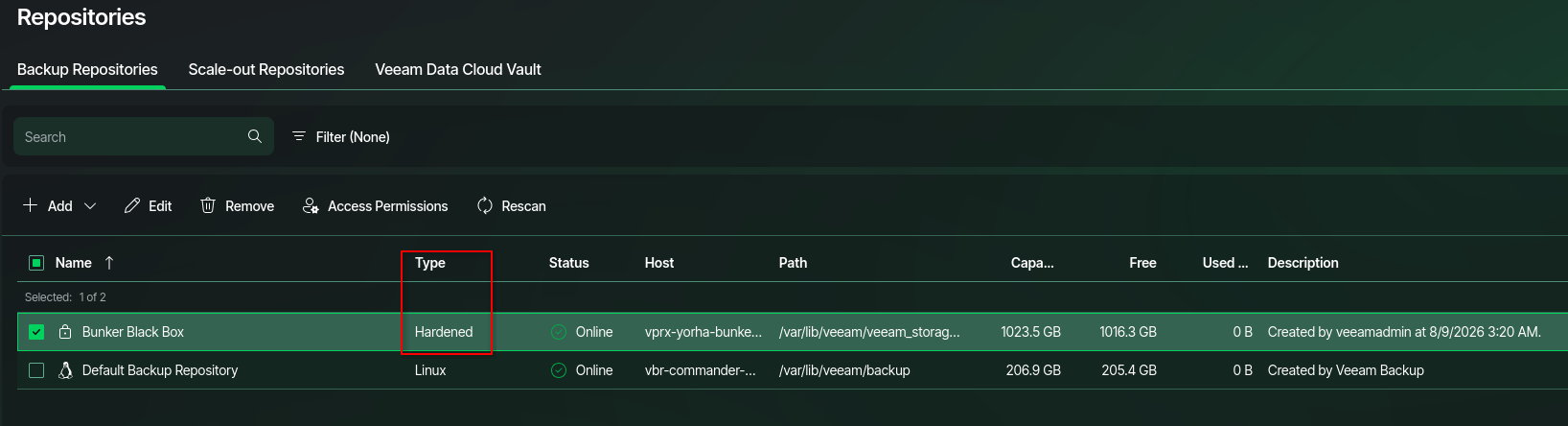1568x426 pixels.
Task: Click the 1023.5 GB capacity value
Action: pos(1030,332)
